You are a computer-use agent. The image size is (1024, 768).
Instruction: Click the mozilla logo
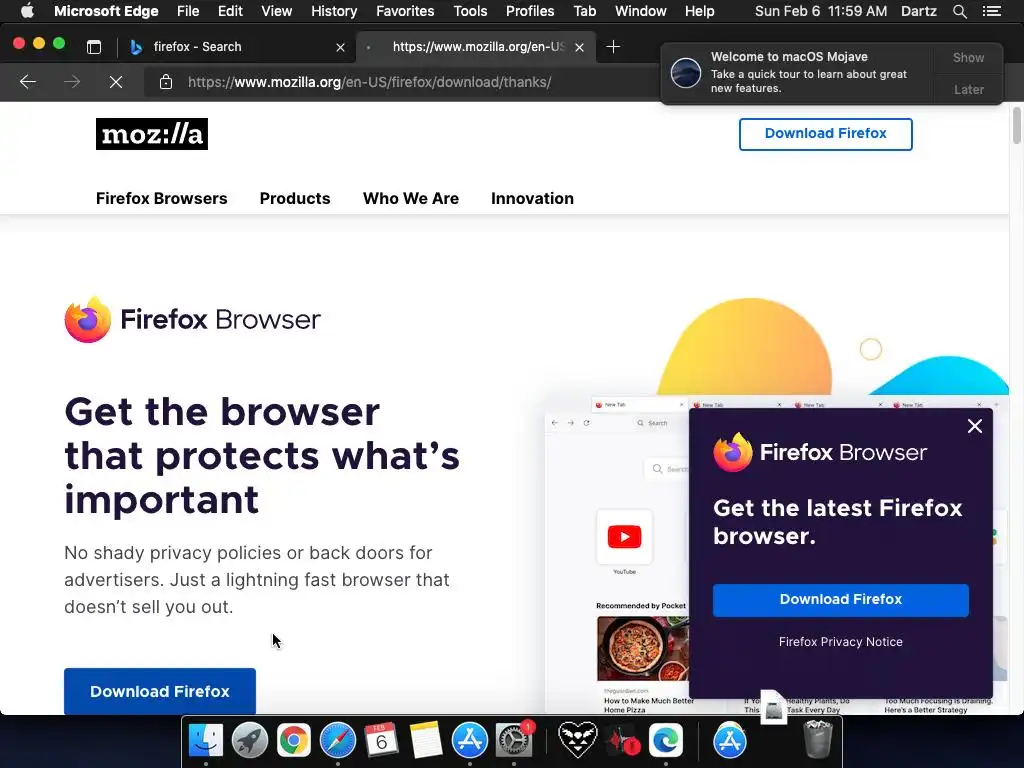(152, 134)
